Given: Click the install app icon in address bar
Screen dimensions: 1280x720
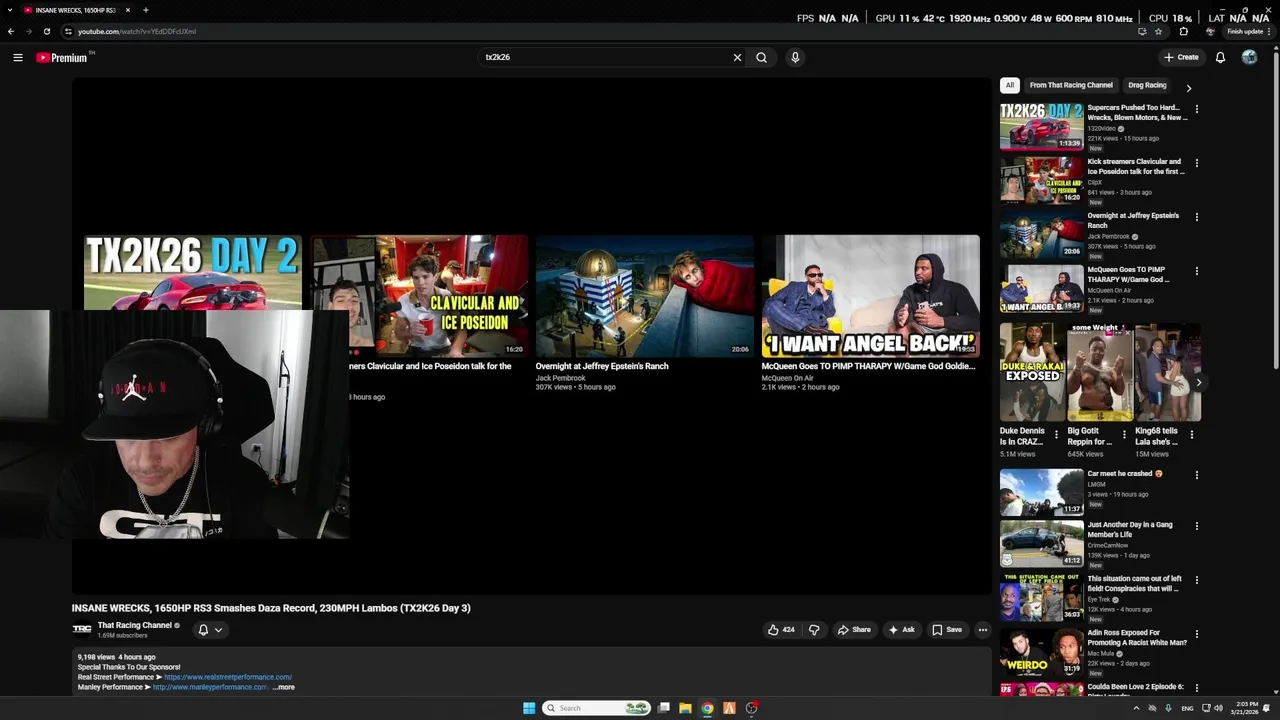Looking at the screenshot, I should pyautogui.click(x=1142, y=31).
